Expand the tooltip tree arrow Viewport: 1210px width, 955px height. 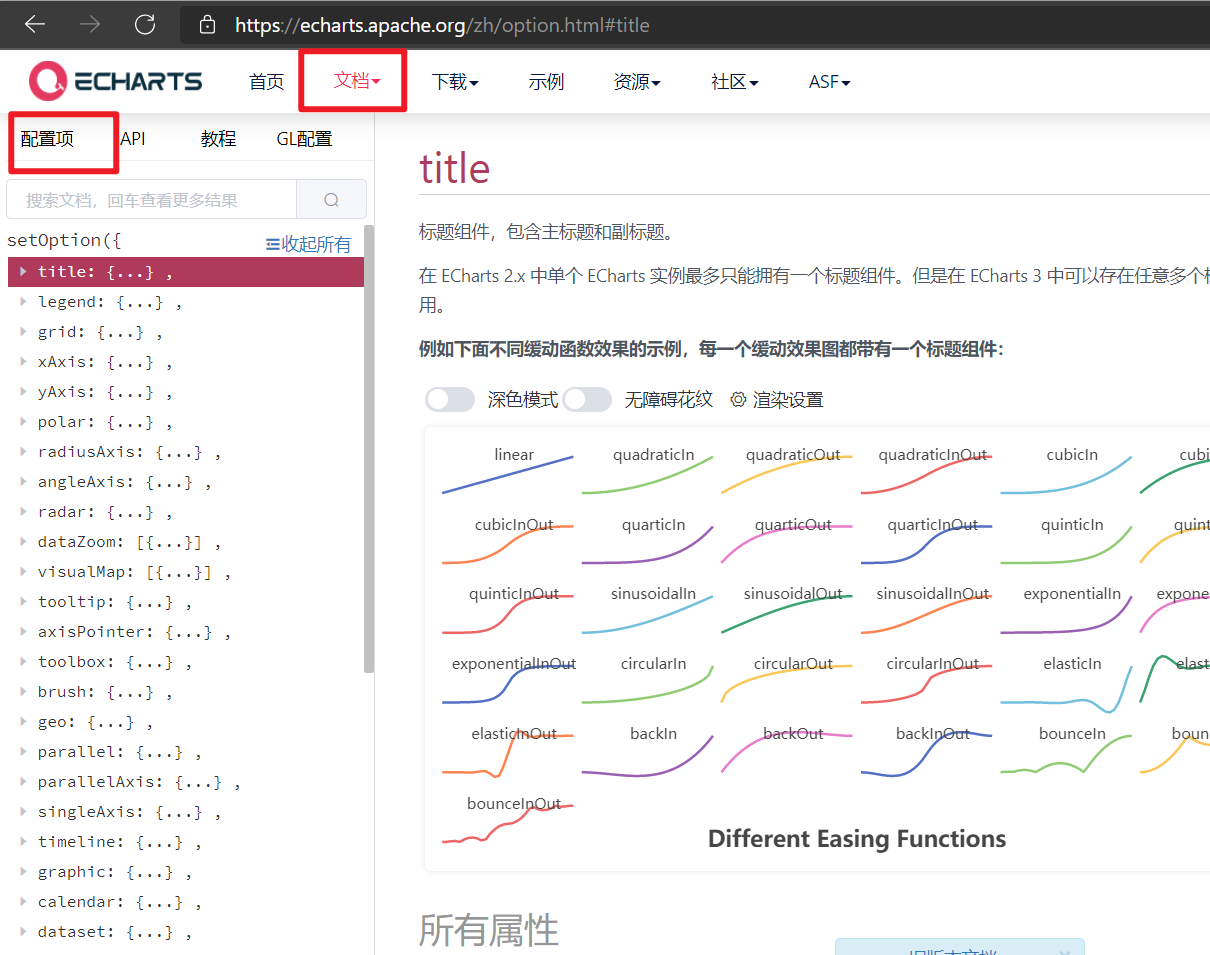pos(23,601)
